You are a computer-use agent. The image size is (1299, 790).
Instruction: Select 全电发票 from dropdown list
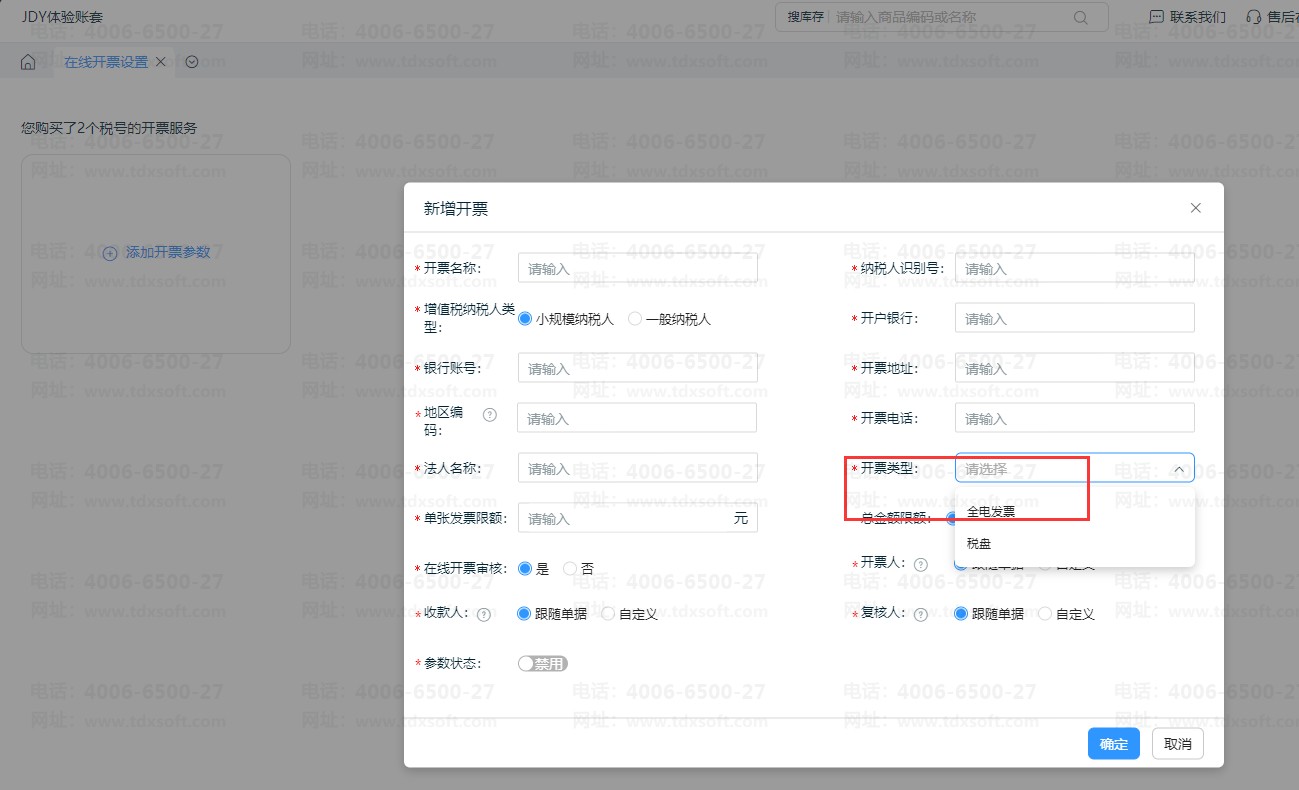click(x=991, y=512)
